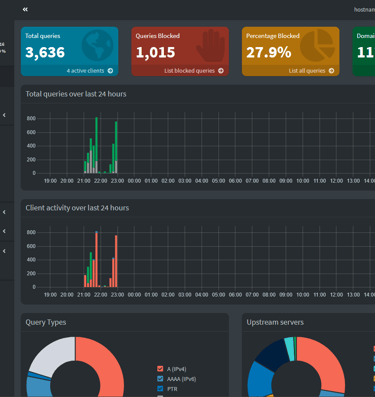375x397 pixels.
Task: Expand sidebar chevron beside the Total queries chart
Action: [x=4, y=115]
